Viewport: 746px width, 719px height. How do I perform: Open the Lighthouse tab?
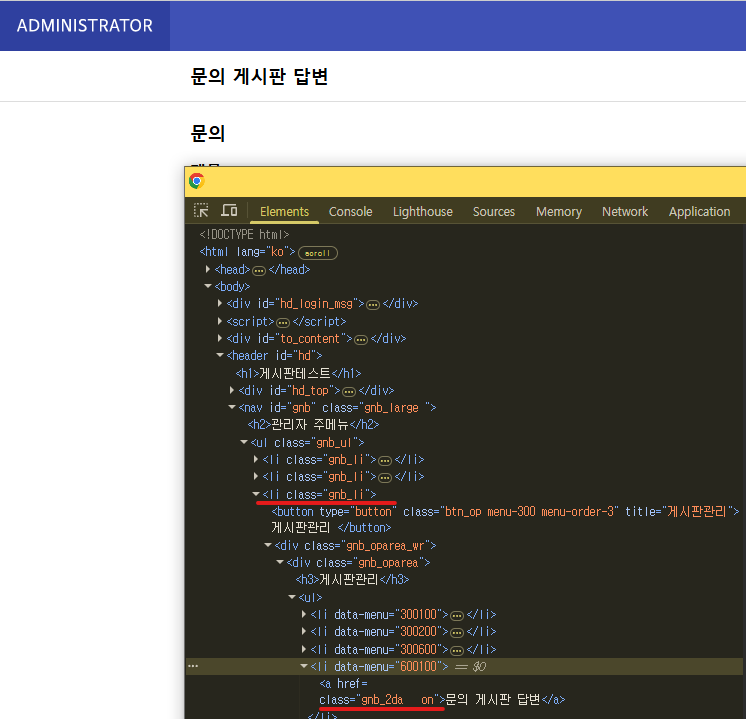tap(423, 212)
